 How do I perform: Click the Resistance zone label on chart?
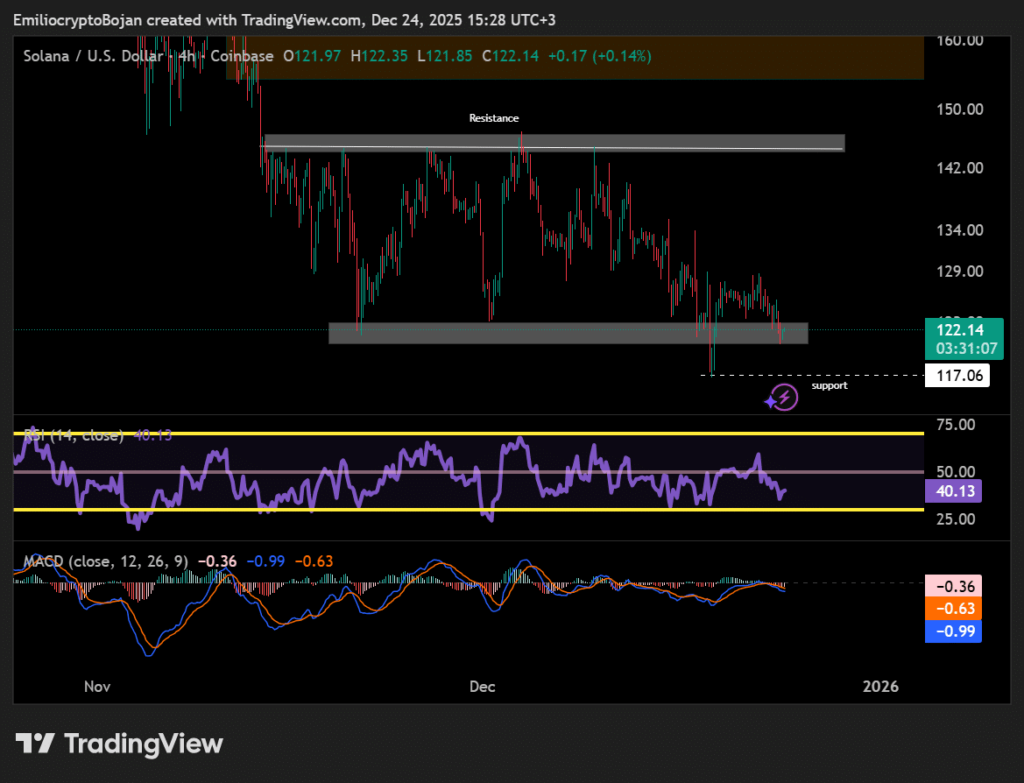[494, 117]
